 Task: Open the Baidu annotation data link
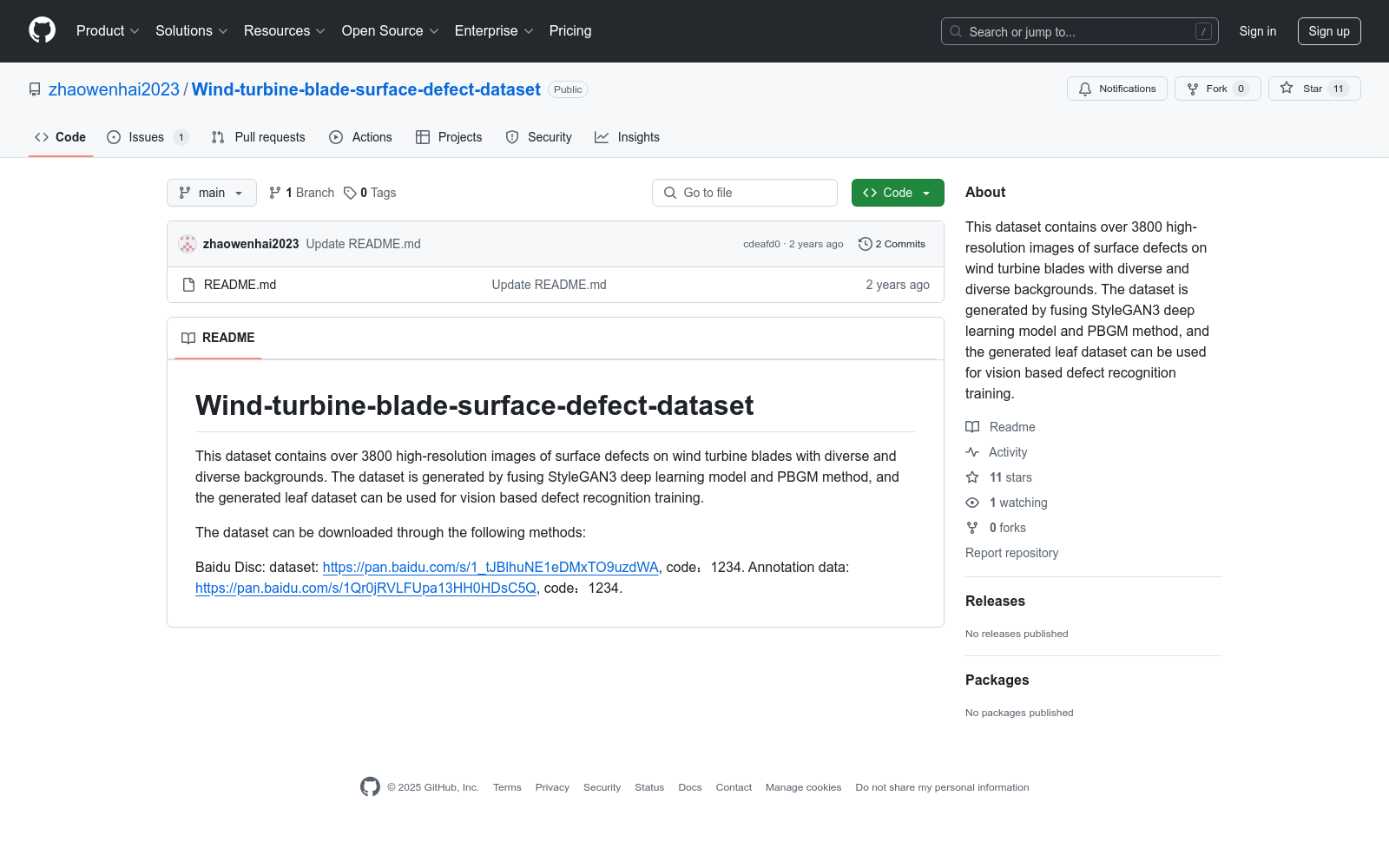coord(365,588)
